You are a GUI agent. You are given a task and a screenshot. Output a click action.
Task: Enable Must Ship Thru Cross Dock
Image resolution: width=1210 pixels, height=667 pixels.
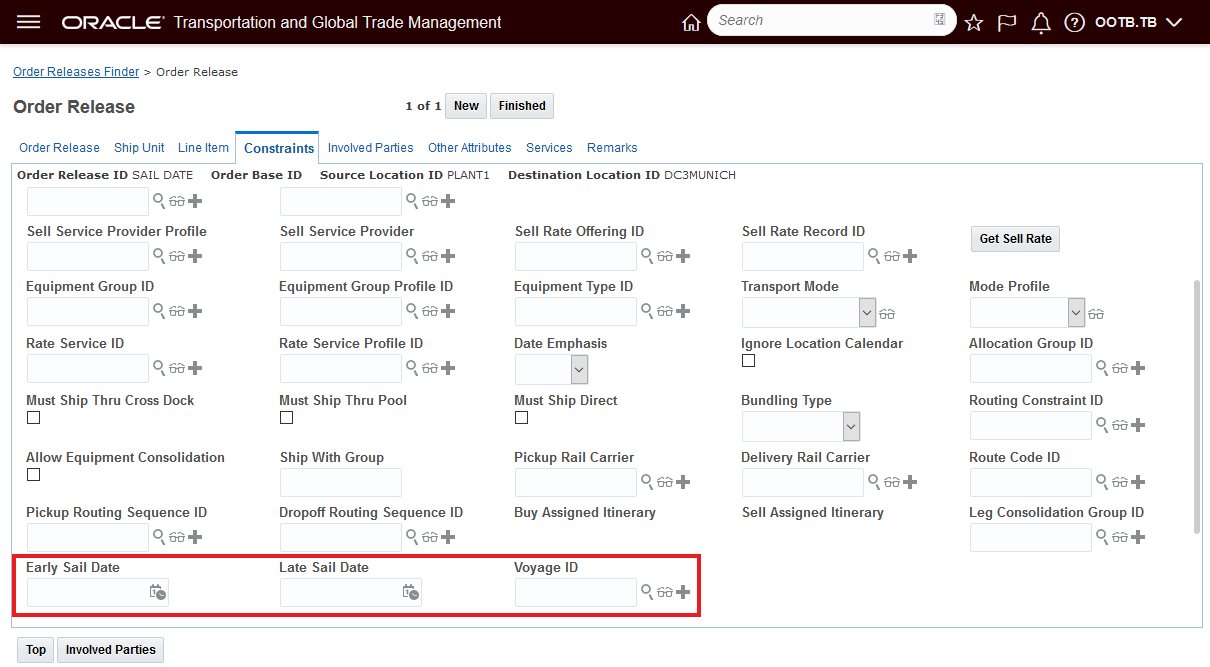[33, 418]
